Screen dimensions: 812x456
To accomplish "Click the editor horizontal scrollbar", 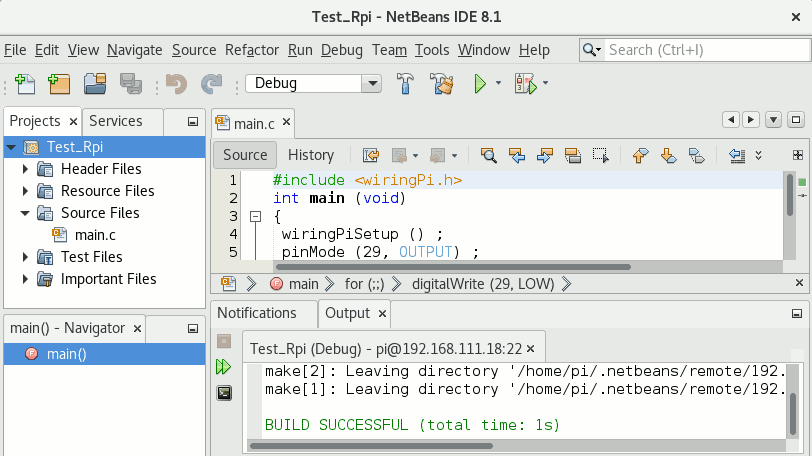I will (453, 267).
